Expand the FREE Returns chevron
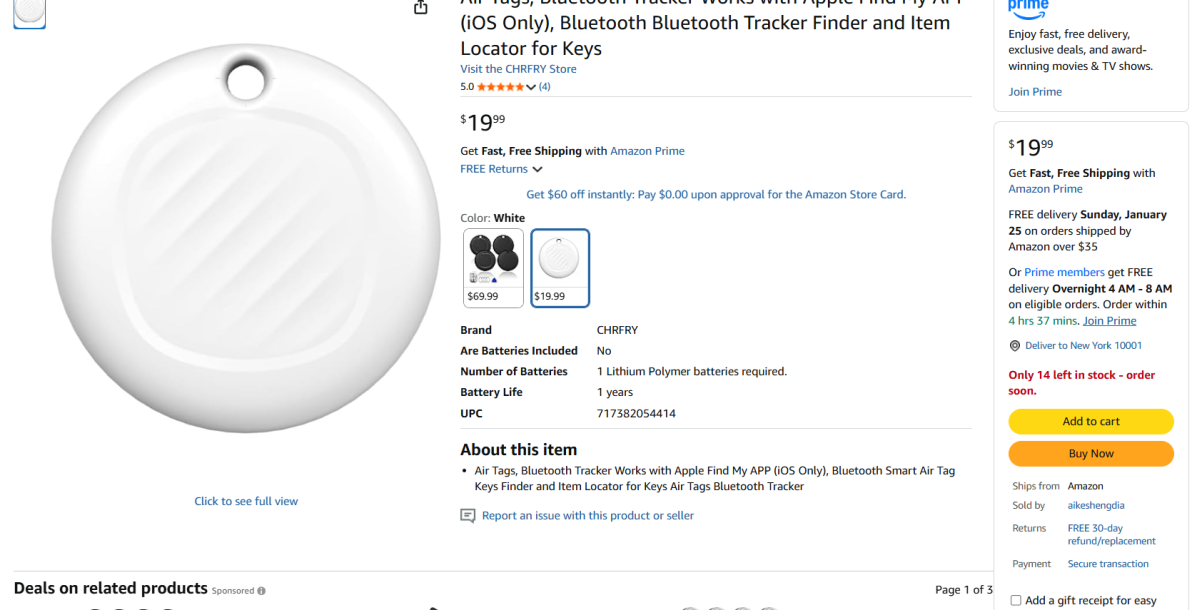The image size is (1192, 610). click(x=538, y=170)
